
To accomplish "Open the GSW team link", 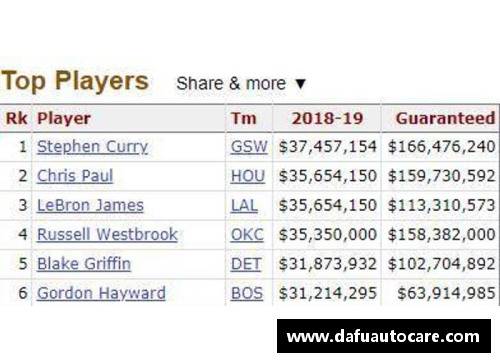I will coord(249,147).
